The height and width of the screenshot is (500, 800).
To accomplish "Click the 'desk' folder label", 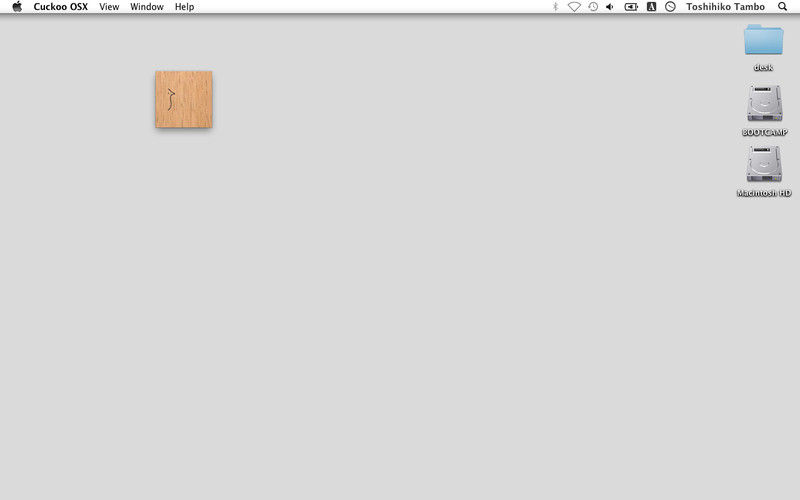I will coord(764,68).
